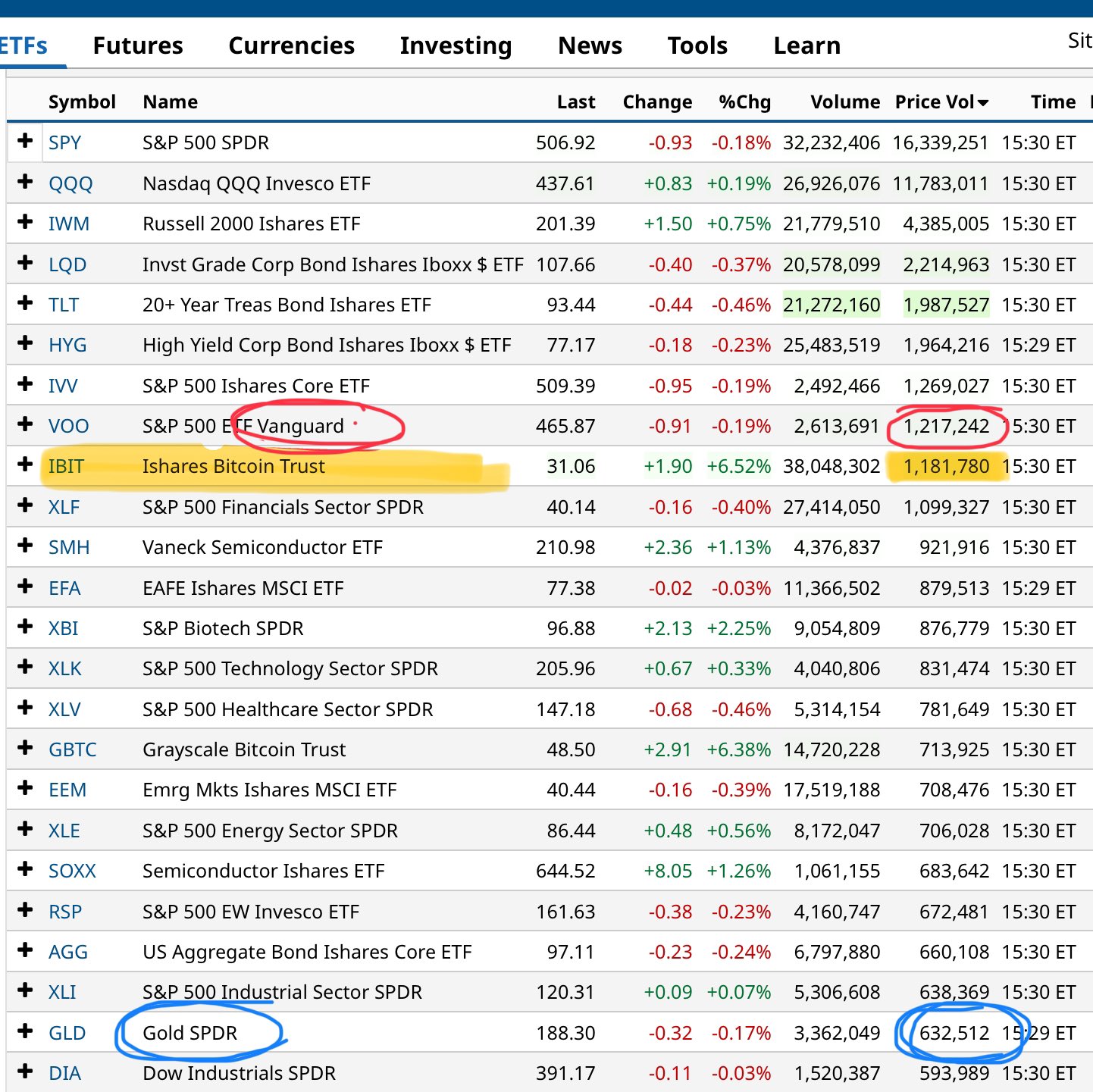Click plus icon beside AGG
Screen dimensions: 1093x1092
pyautogui.click(x=25, y=950)
